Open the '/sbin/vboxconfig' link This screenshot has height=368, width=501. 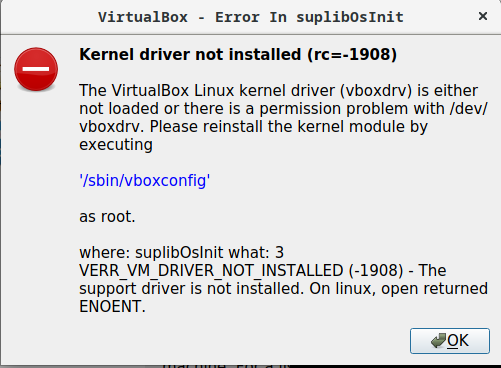pyautogui.click(x=145, y=180)
